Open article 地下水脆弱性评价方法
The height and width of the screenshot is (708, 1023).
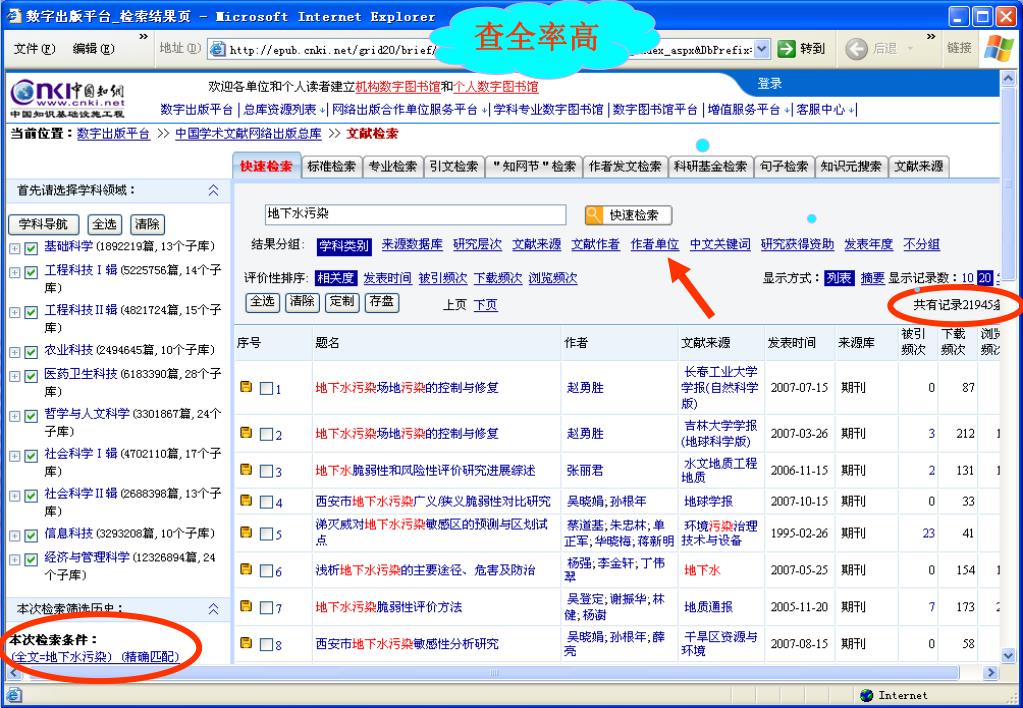click(388, 607)
